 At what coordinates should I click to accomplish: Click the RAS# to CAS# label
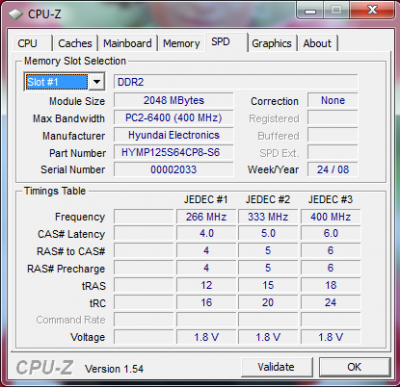click(x=71, y=251)
